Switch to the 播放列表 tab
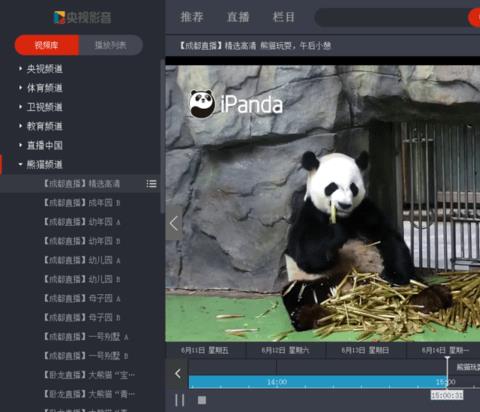The width and height of the screenshot is (480, 412). [111, 45]
